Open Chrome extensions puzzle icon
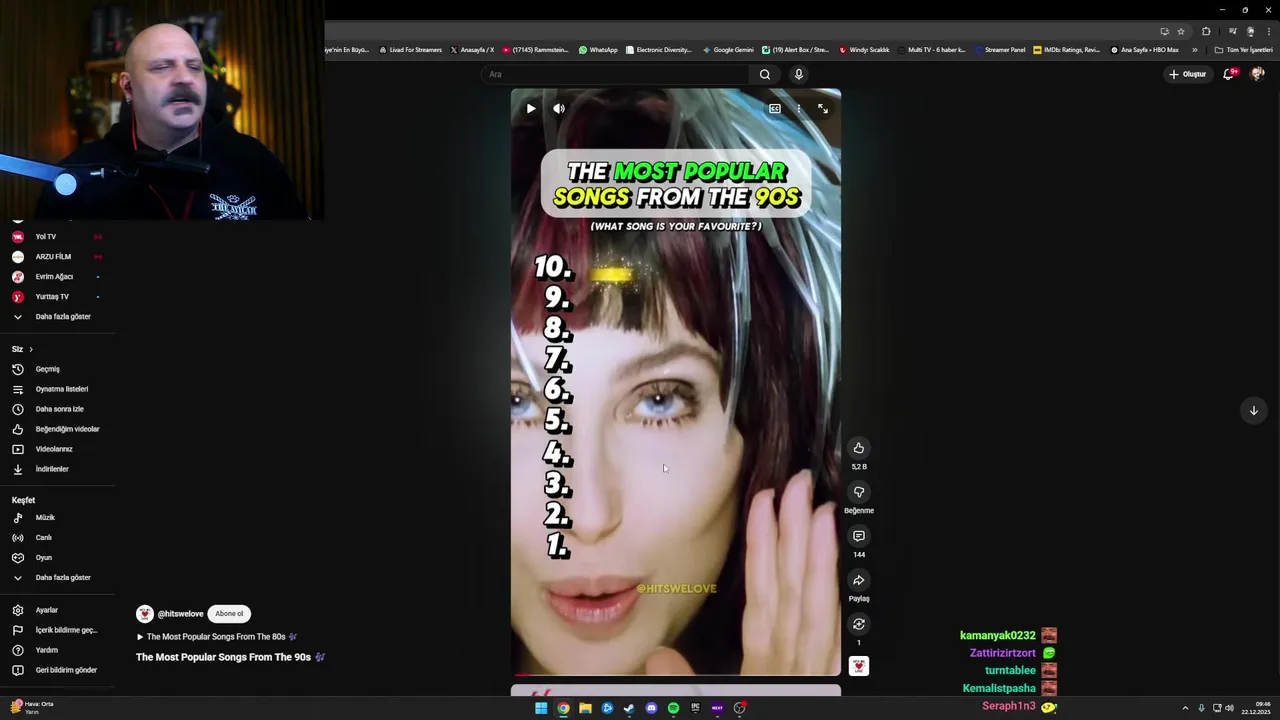The width and height of the screenshot is (1280, 720). [1206, 31]
